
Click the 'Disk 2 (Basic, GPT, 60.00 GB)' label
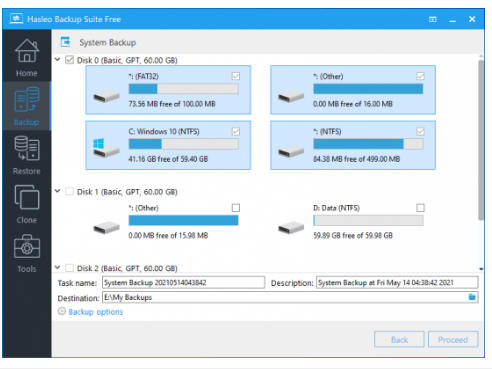(x=127, y=268)
